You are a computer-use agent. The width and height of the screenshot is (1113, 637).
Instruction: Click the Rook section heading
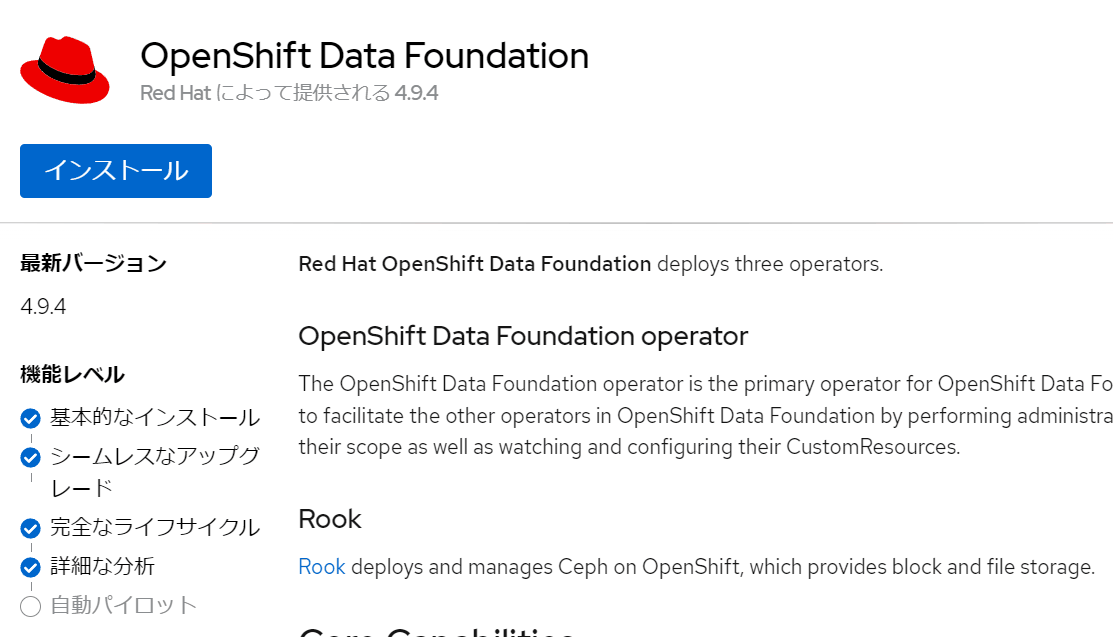click(330, 519)
